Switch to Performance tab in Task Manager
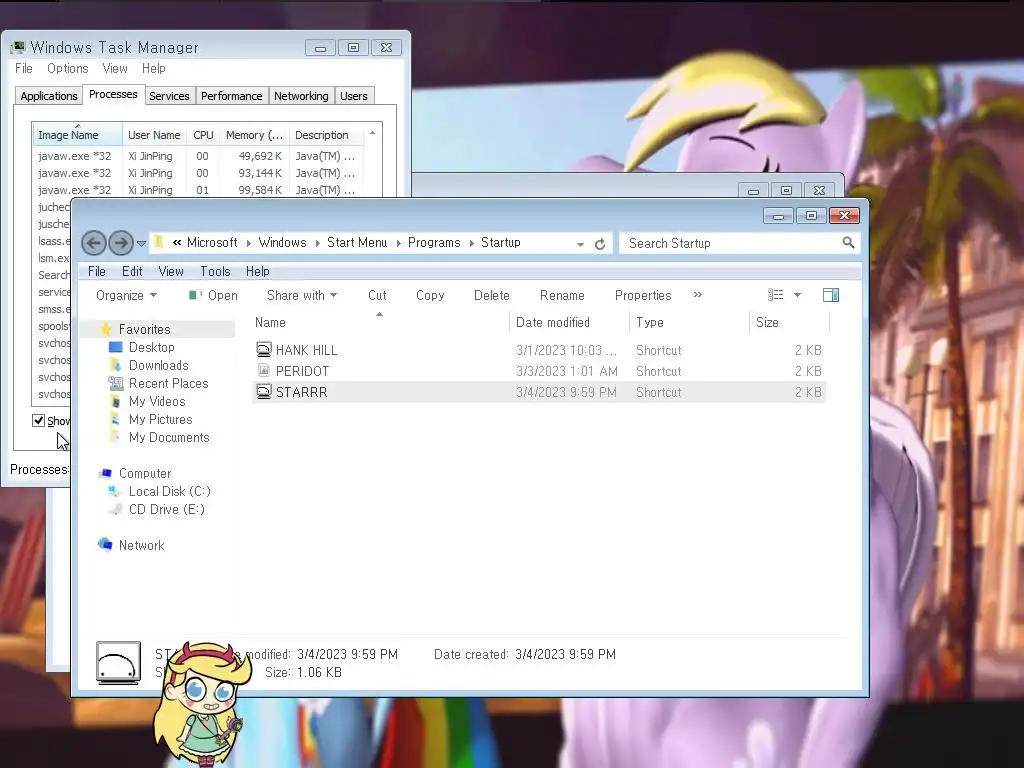Screen dimensions: 1024x768 pyautogui.click(x=231, y=96)
